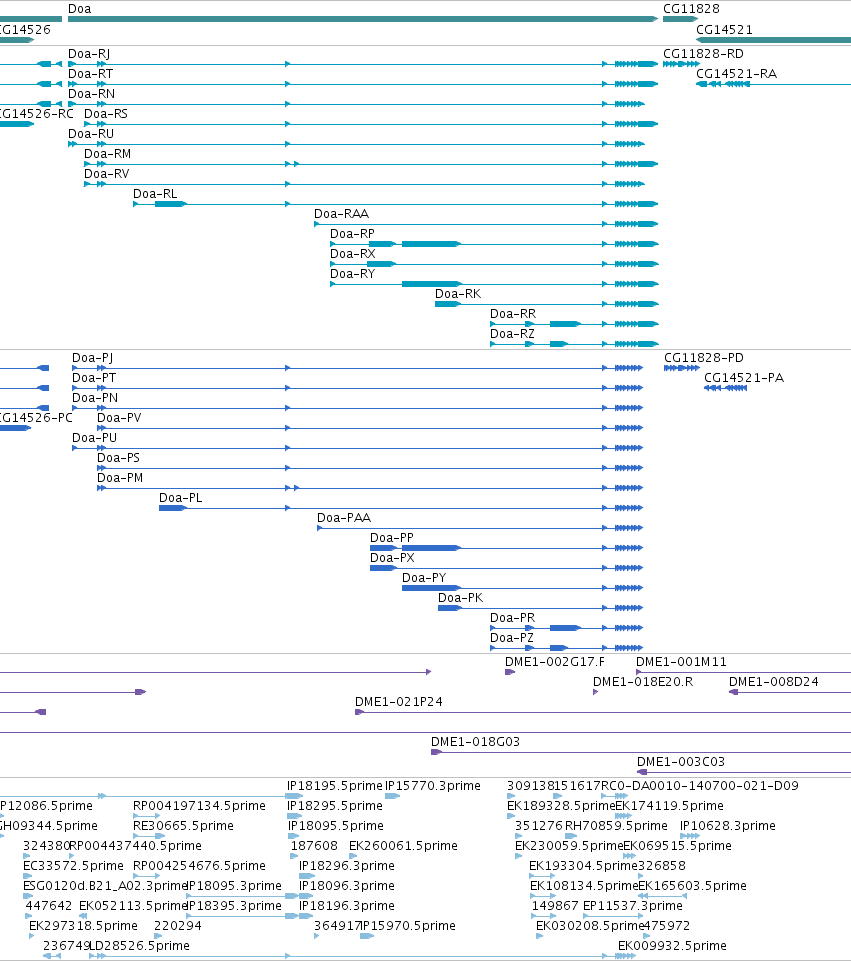Click the Doa-PJ protein label
The height and width of the screenshot is (961, 851).
coord(93,358)
